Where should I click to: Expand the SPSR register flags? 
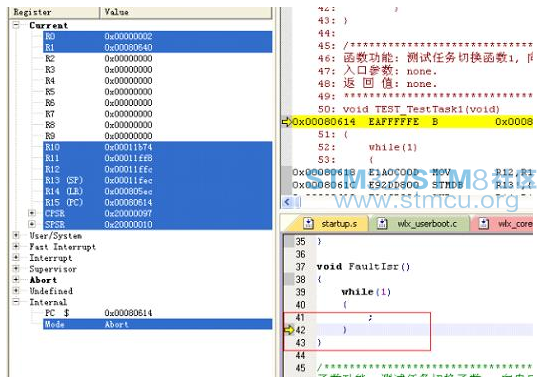(x=32, y=224)
